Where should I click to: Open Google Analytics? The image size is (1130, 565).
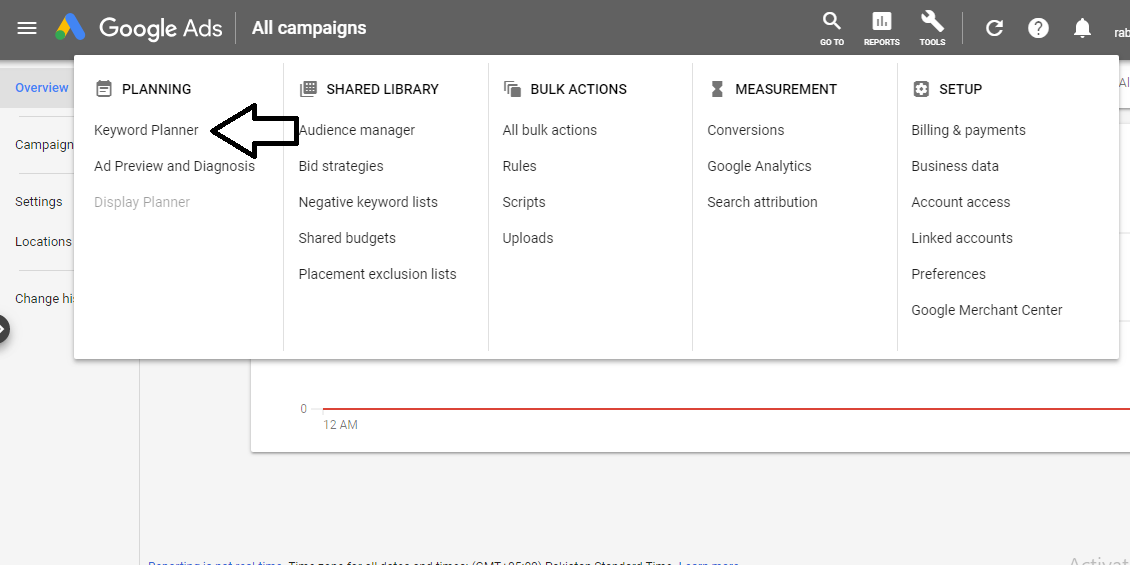coord(760,166)
